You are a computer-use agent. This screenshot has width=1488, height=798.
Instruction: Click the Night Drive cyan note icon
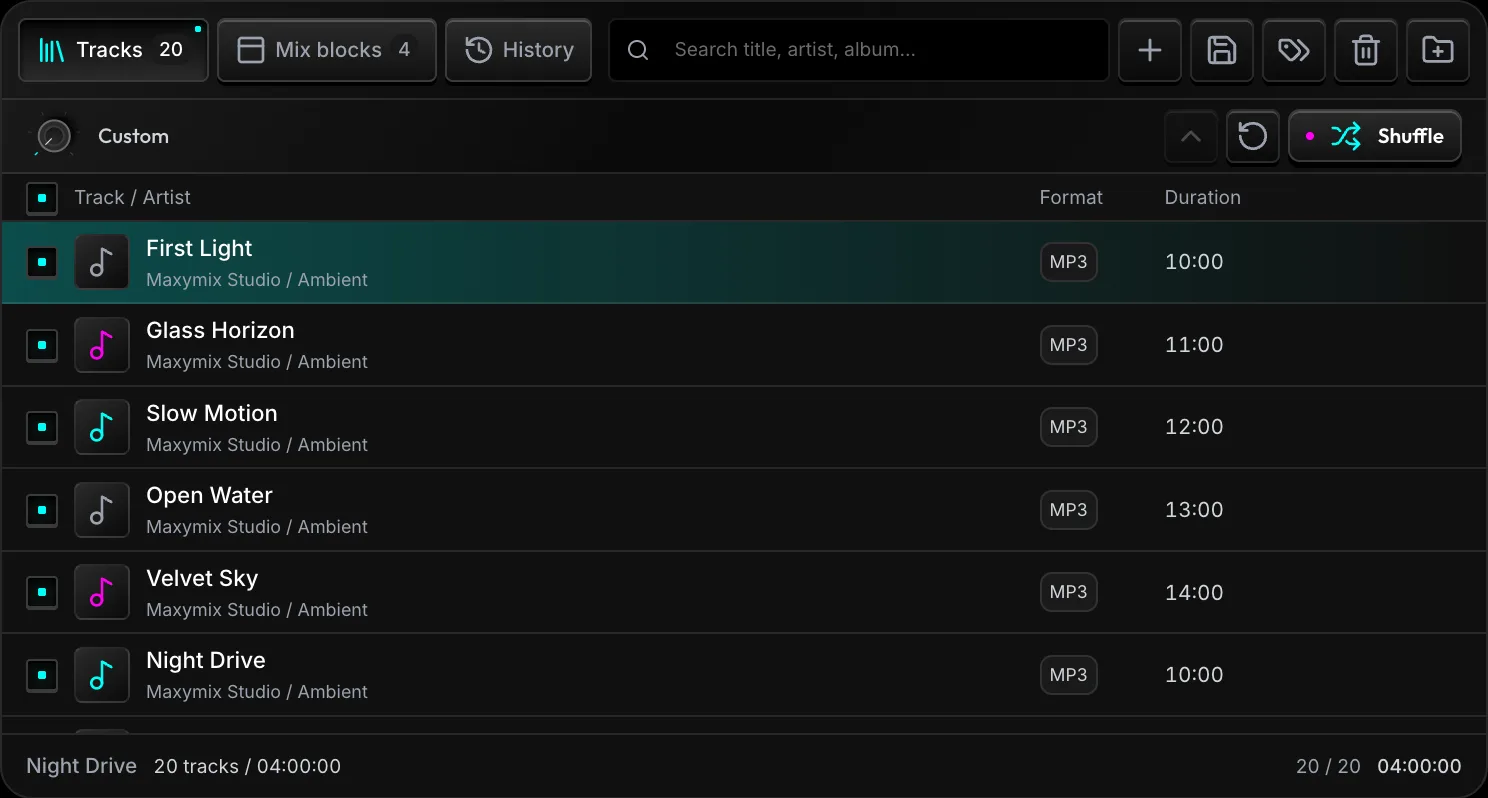[x=102, y=675]
